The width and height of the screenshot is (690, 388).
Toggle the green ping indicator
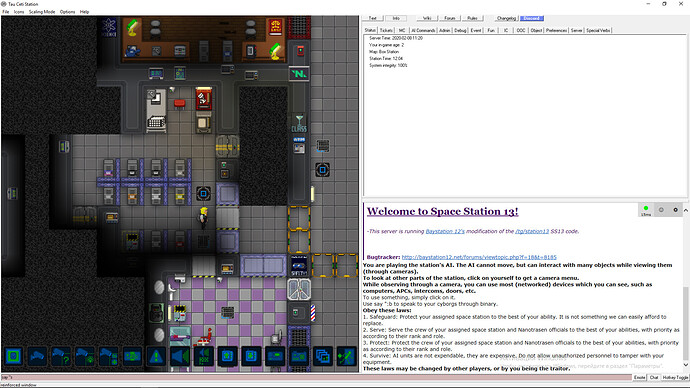(646, 210)
